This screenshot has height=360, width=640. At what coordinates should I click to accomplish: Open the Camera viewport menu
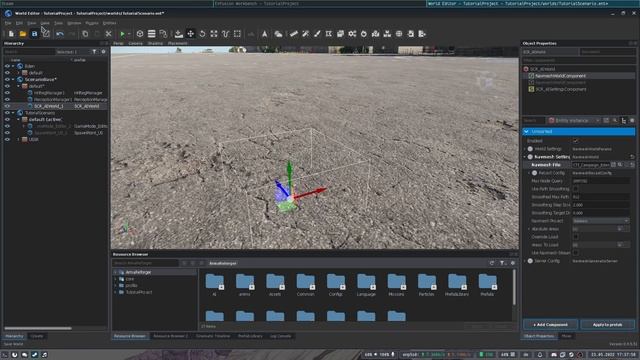(136, 43)
